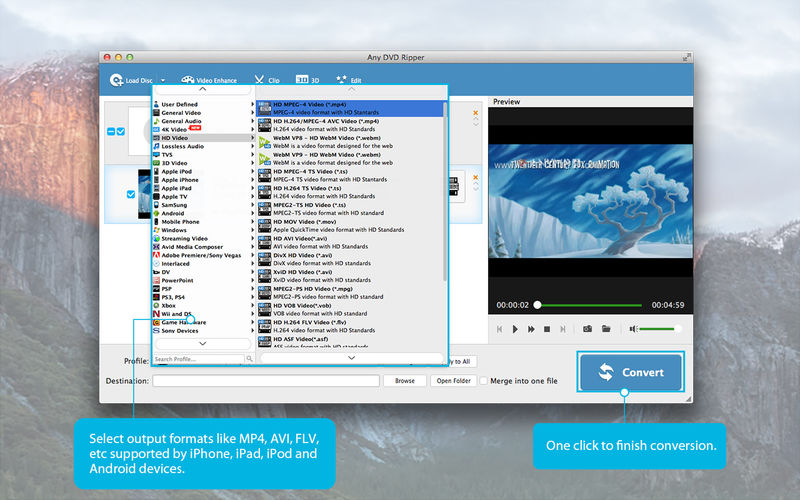Click the Apple iPhone device icon
Image resolution: width=800 pixels, height=500 pixels.
[157, 180]
